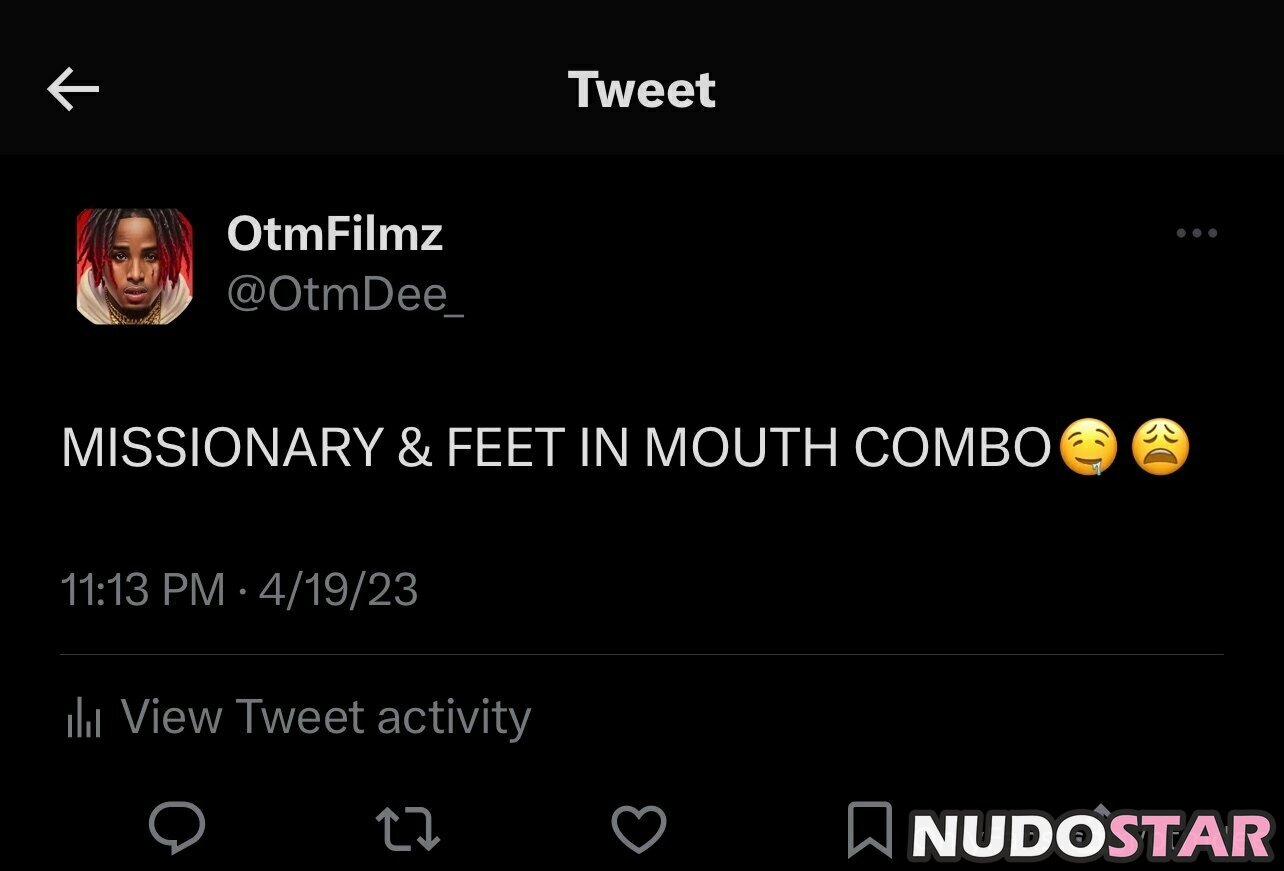Click the reply speech bubble icon
This screenshot has width=1284, height=871.
click(x=177, y=829)
